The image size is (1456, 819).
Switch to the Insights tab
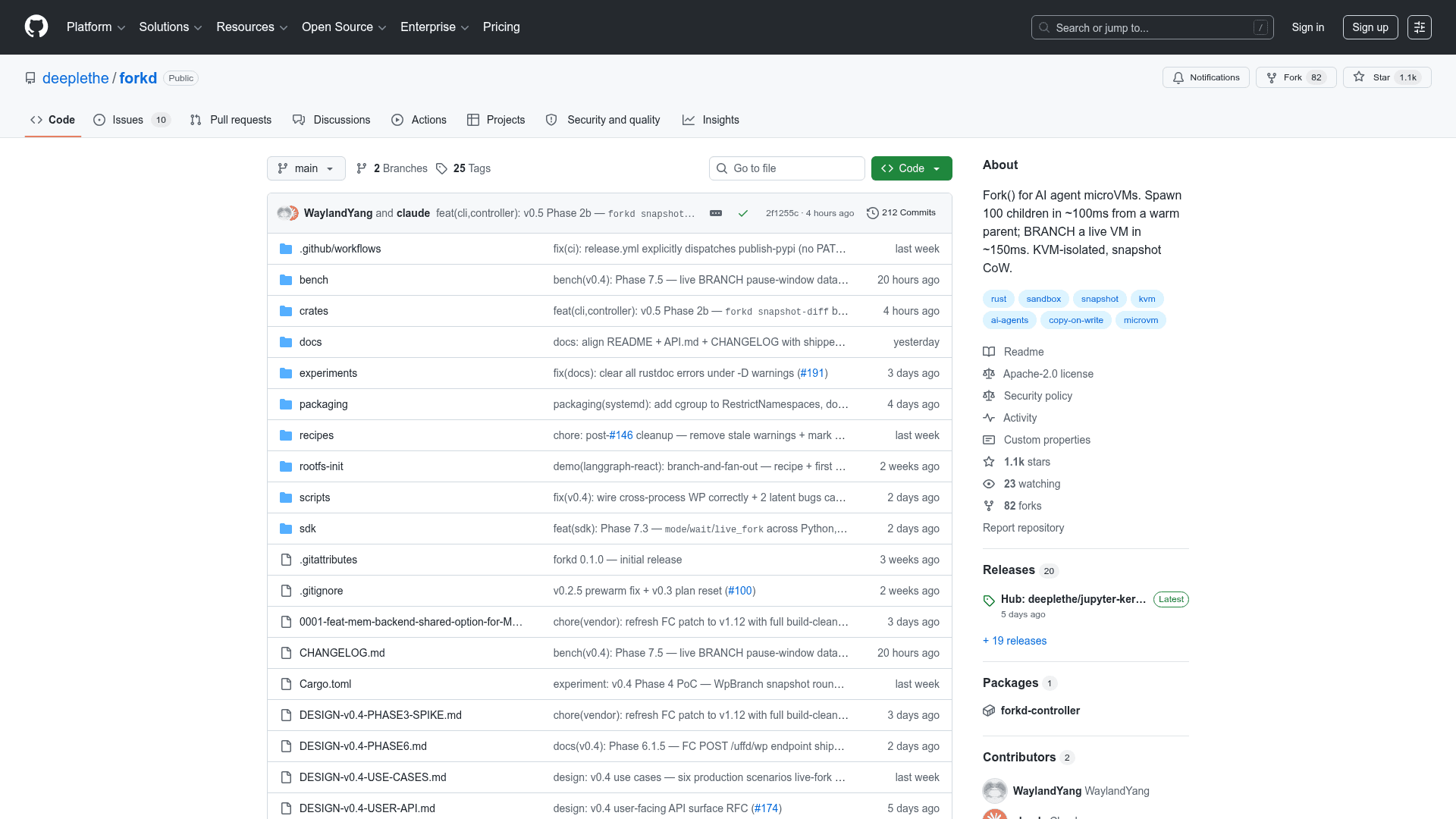711,120
